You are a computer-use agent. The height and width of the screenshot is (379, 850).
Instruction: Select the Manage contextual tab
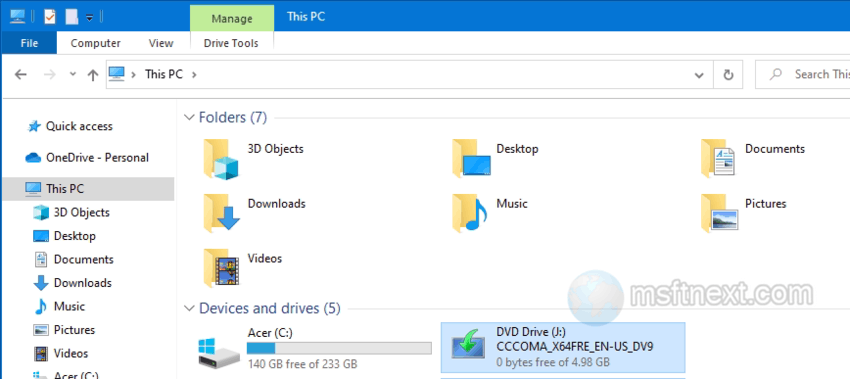click(x=232, y=19)
